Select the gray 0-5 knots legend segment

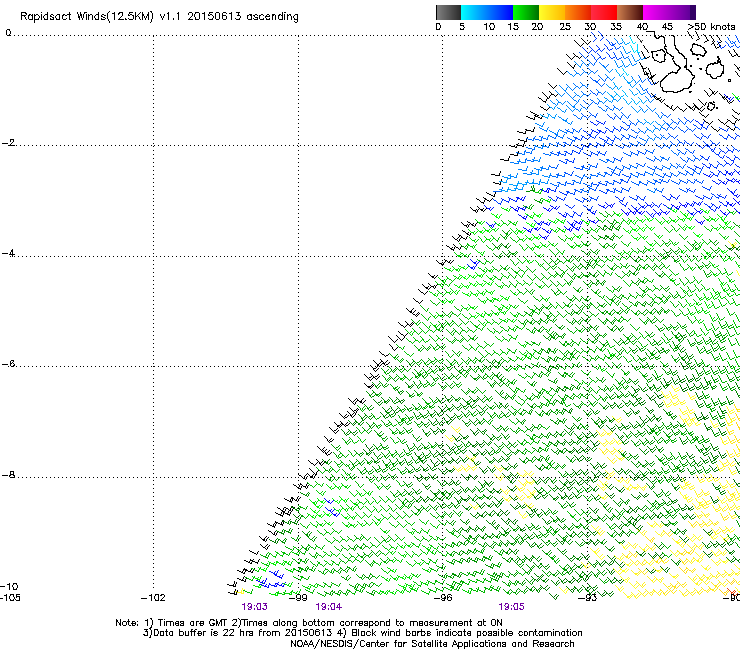point(448,12)
